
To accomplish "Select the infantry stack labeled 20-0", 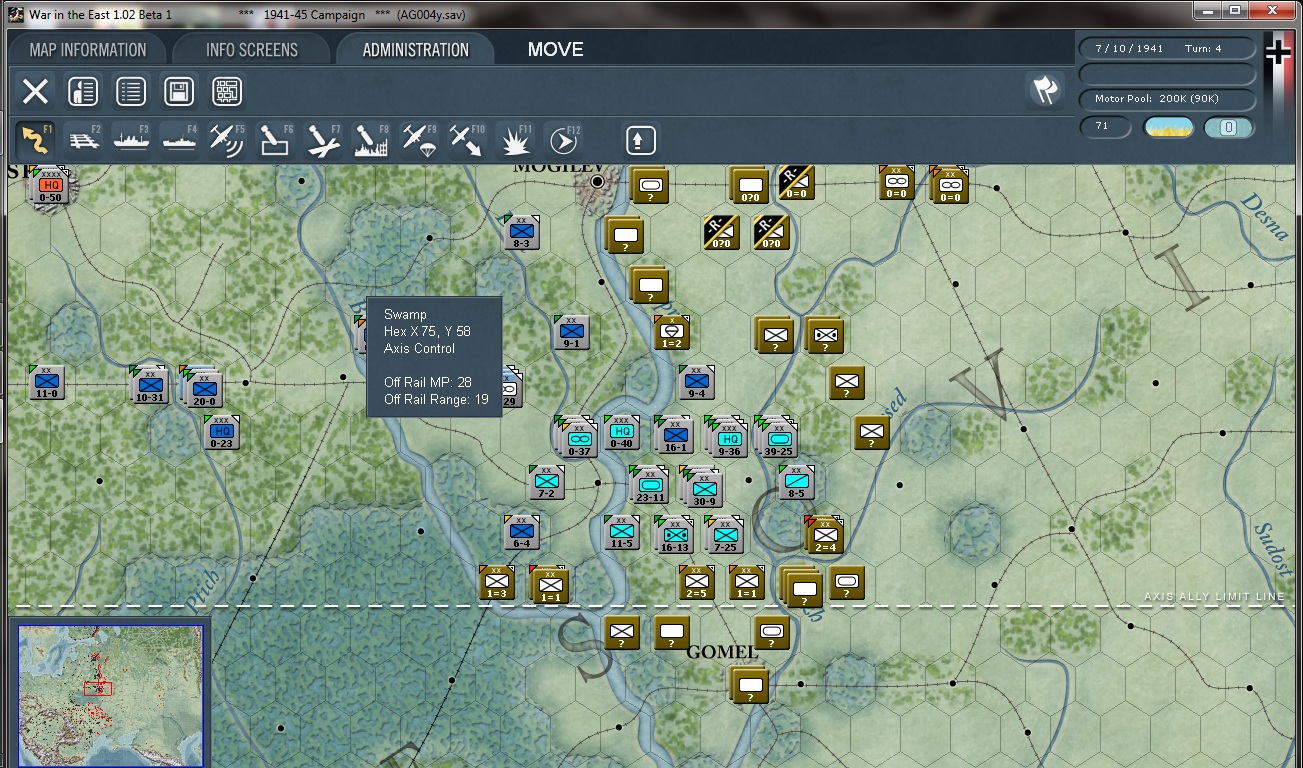I will click(x=202, y=388).
